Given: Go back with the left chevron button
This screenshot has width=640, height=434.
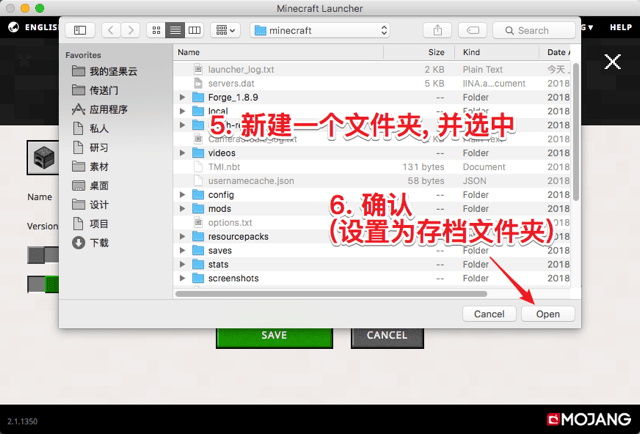Looking at the screenshot, I should point(111,30).
